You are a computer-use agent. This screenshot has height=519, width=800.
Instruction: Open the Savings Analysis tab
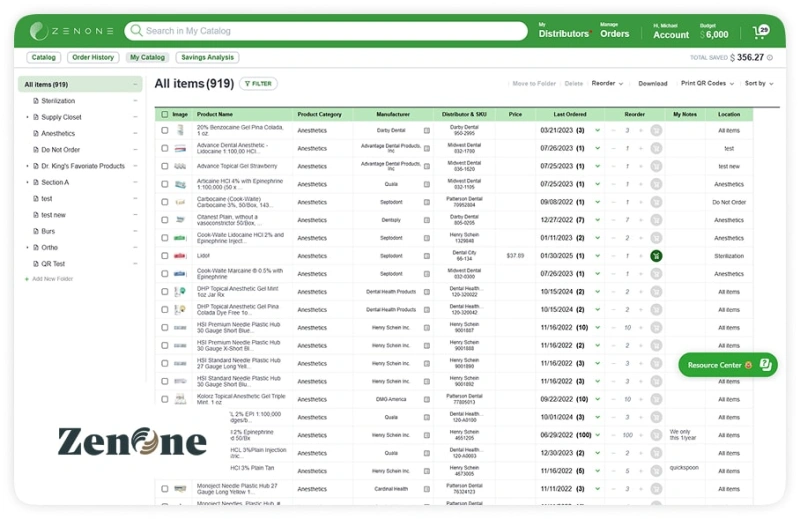(207, 58)
